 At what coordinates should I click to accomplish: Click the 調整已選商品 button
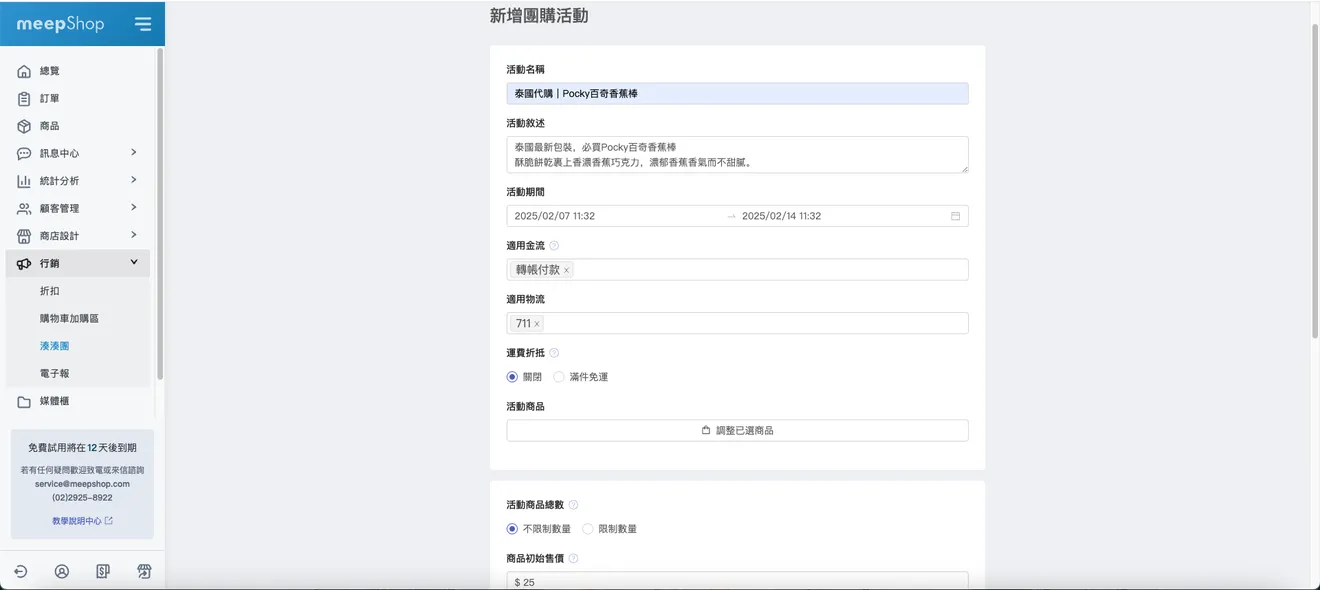pyautogui.click(x=737, y=430)
